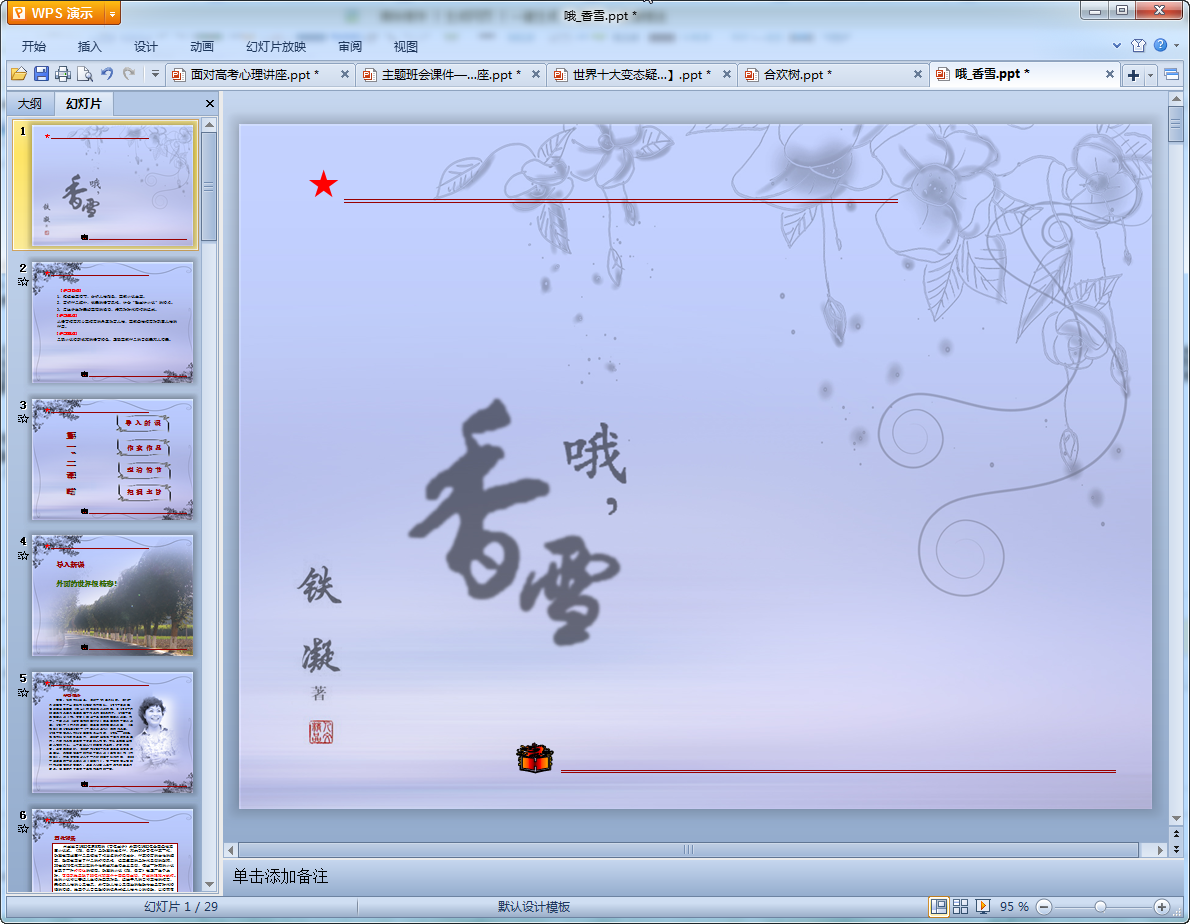1190x924 pixels.
Task: Select slide 6 thumbnail
Action: (112, 850)
